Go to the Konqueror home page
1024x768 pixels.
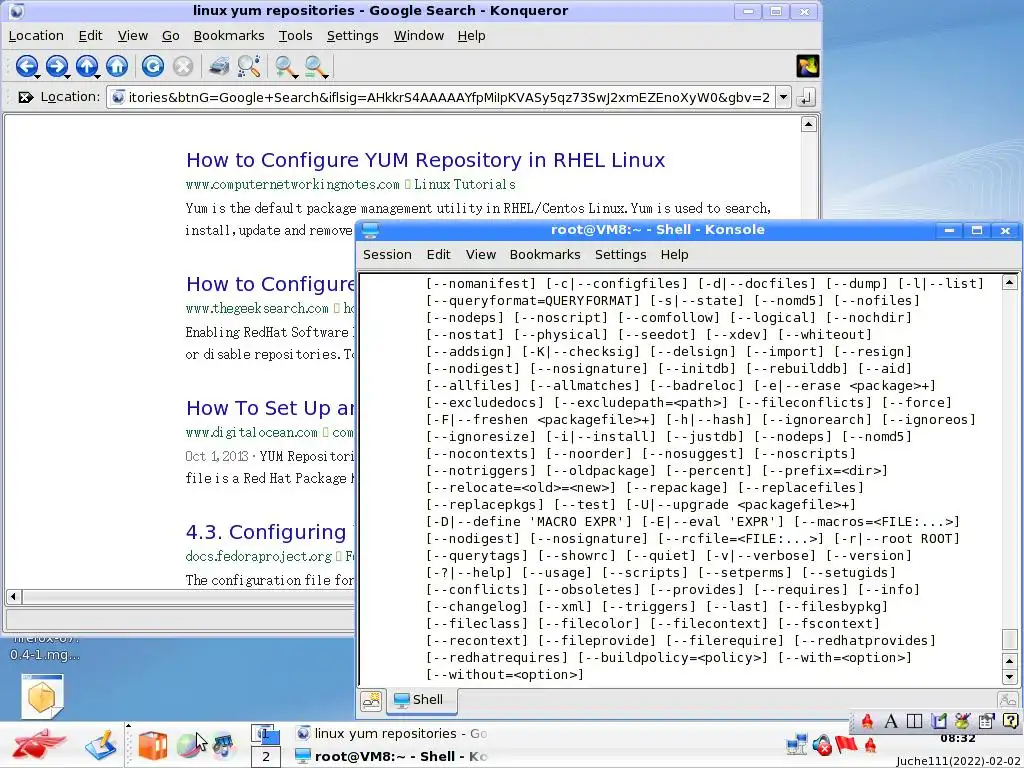[x=117, y=66]
